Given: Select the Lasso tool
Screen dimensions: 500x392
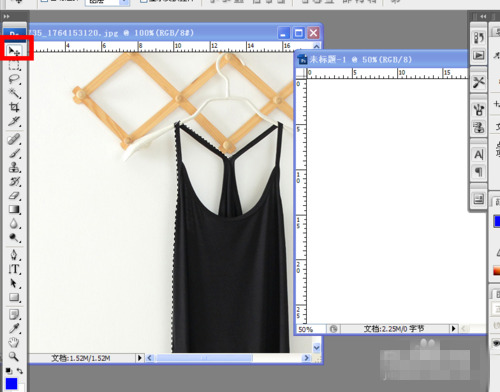Looking at the screenshot, I should (14, 79).
